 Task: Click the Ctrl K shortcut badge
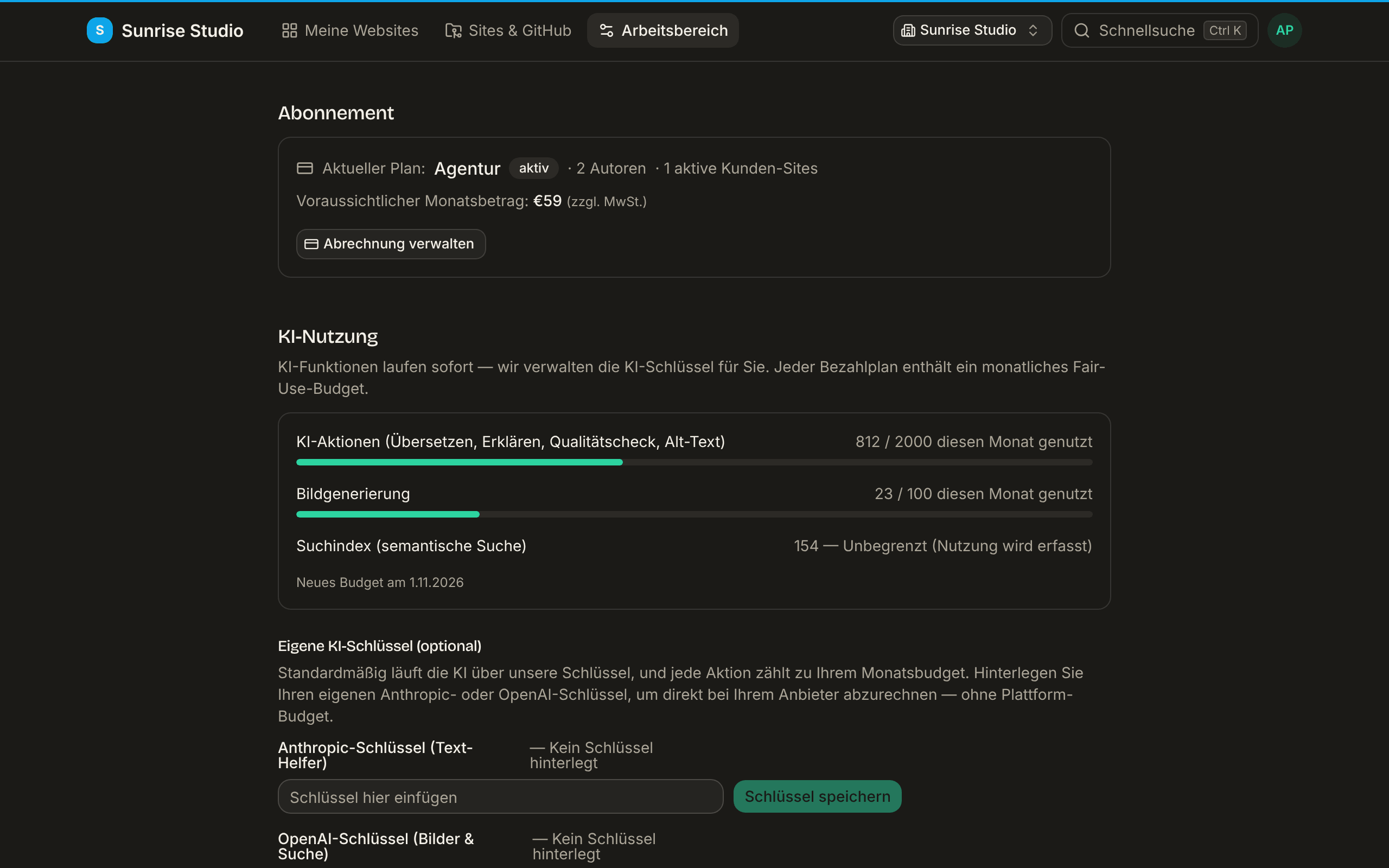[1225, 30]
